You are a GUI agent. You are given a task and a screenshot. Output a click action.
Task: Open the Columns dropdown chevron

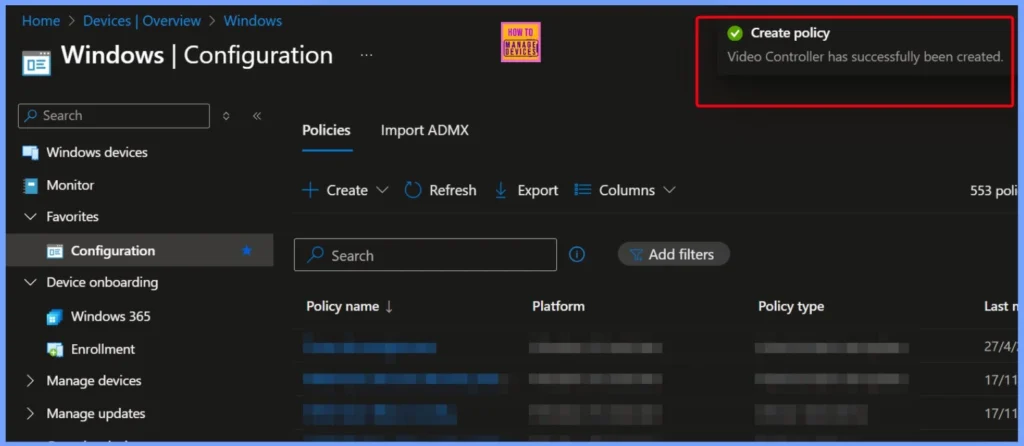[x=669, y=190]
